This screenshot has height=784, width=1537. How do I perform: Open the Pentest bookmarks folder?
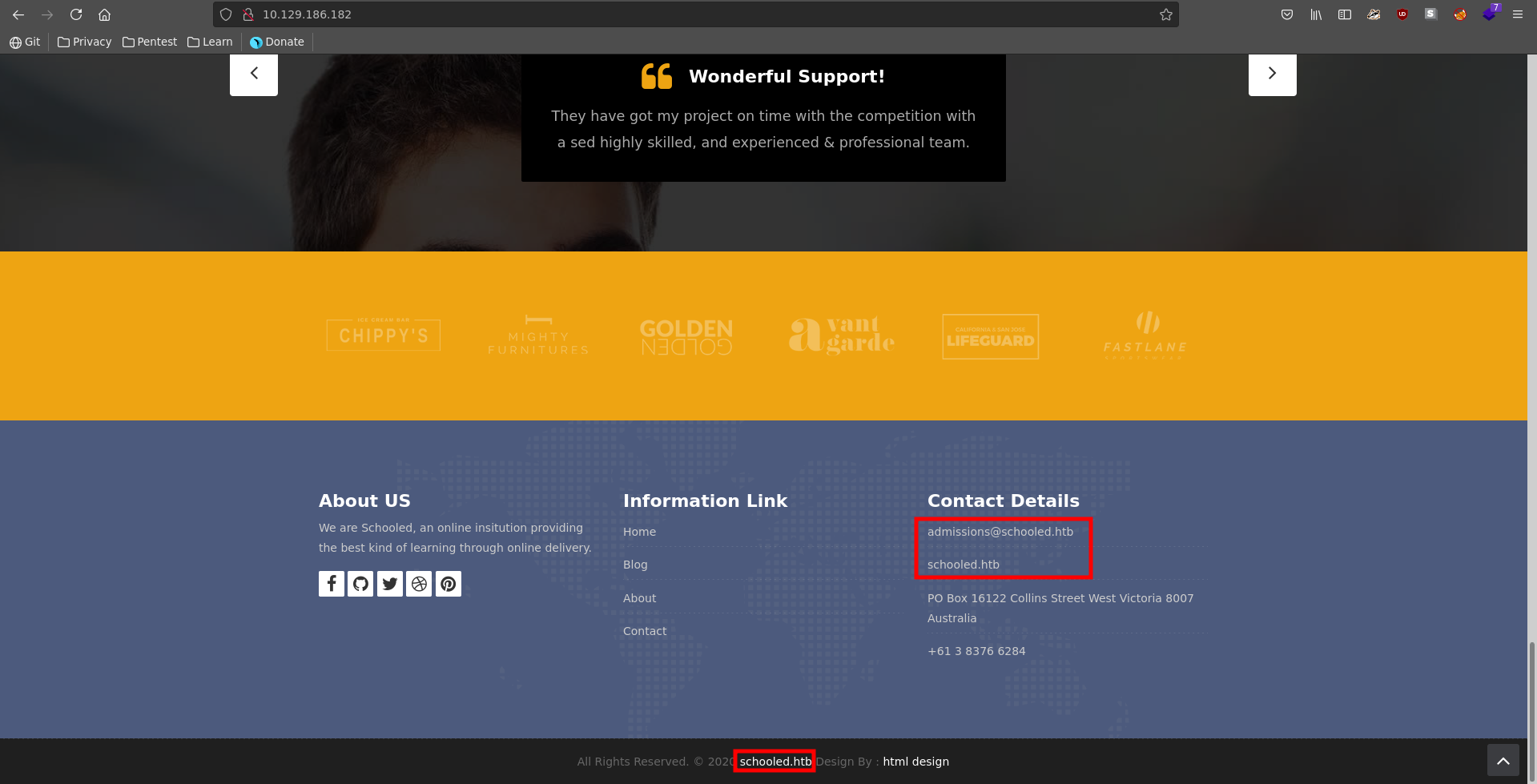click(150, 42)
